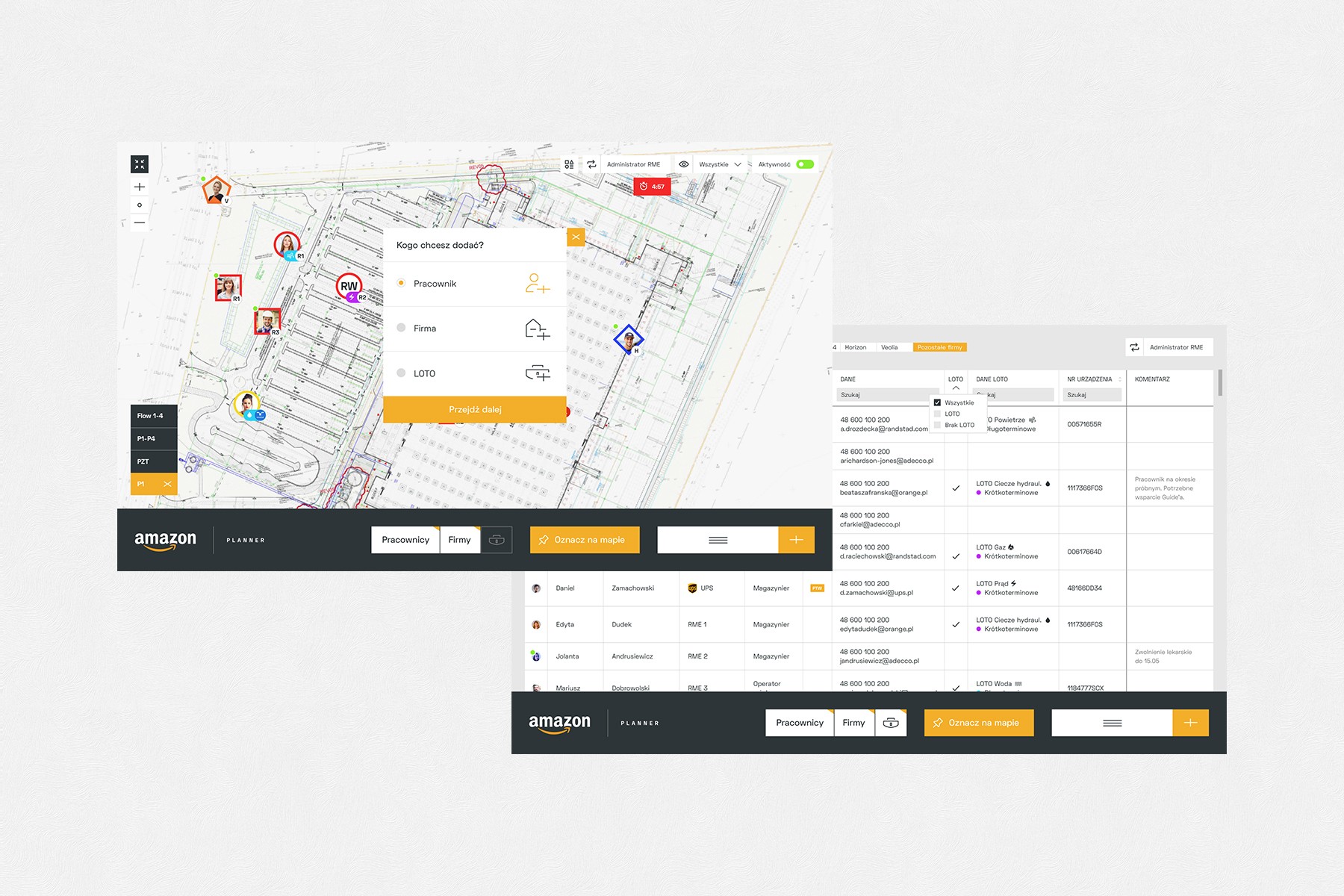Select the Pracownik radio option
1344x896 pixels.
(x=401, y=283)
